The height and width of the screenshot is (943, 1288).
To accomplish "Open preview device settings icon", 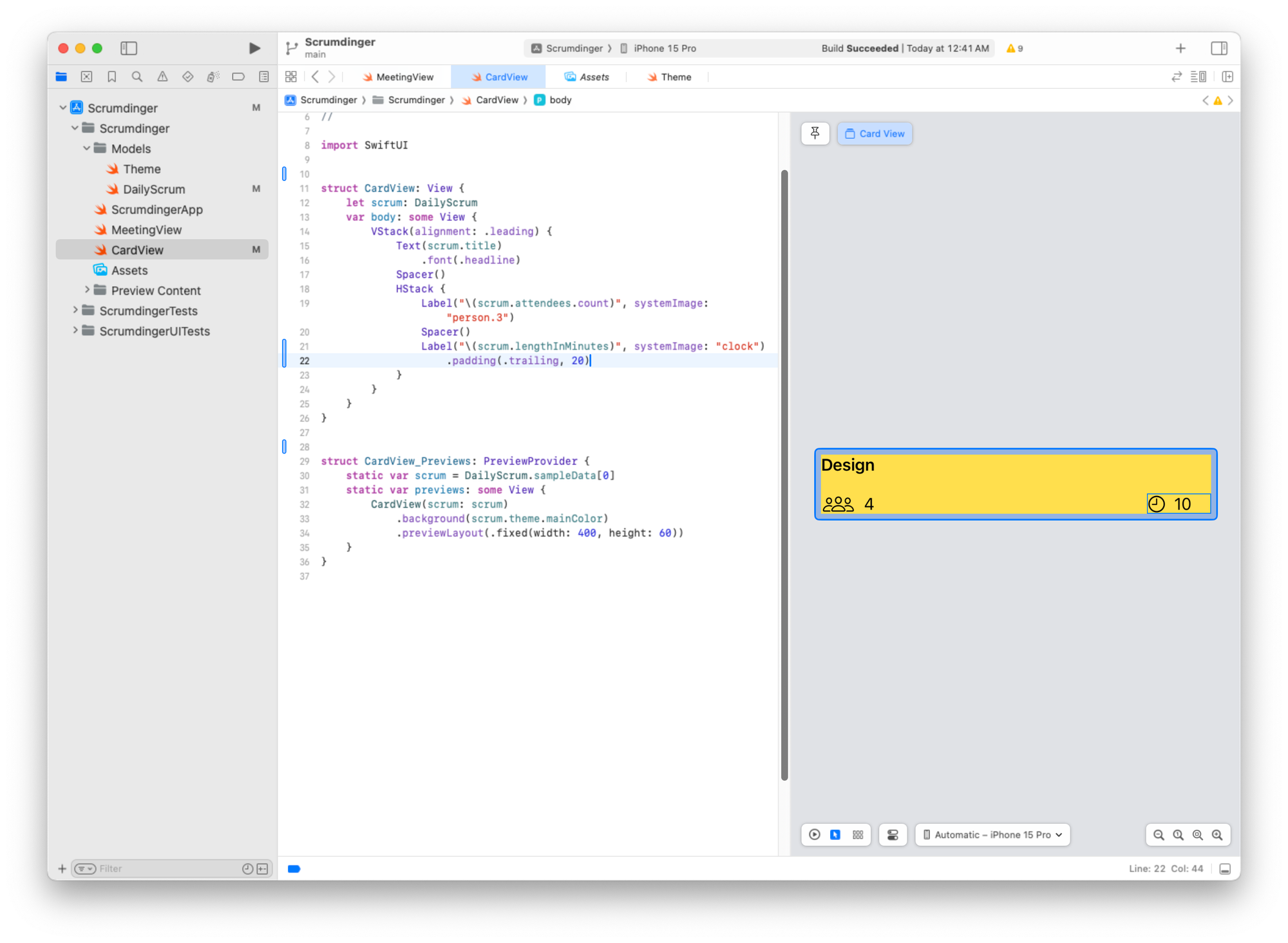I will coord(893,835).
